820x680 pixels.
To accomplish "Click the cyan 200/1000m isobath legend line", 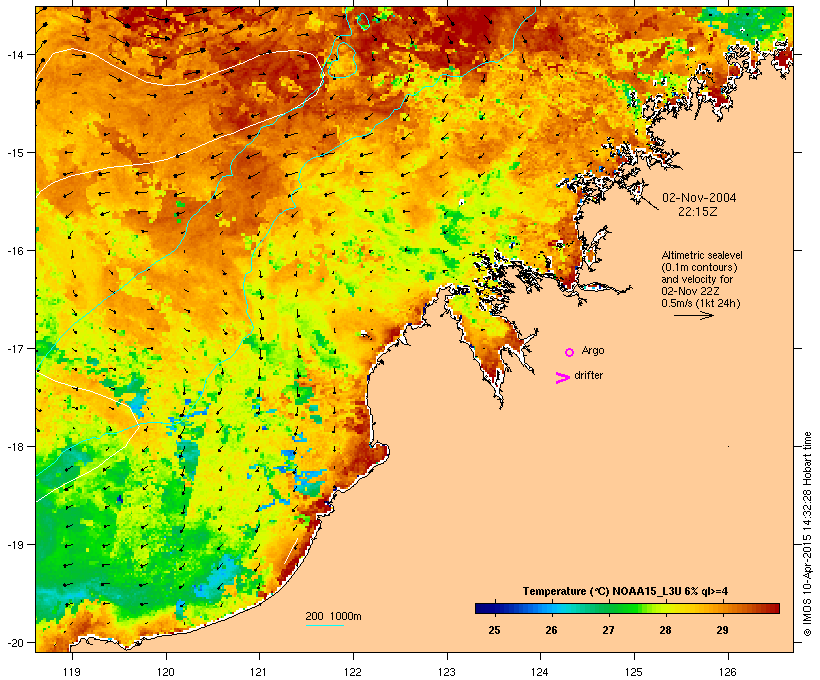I will 325,625.
